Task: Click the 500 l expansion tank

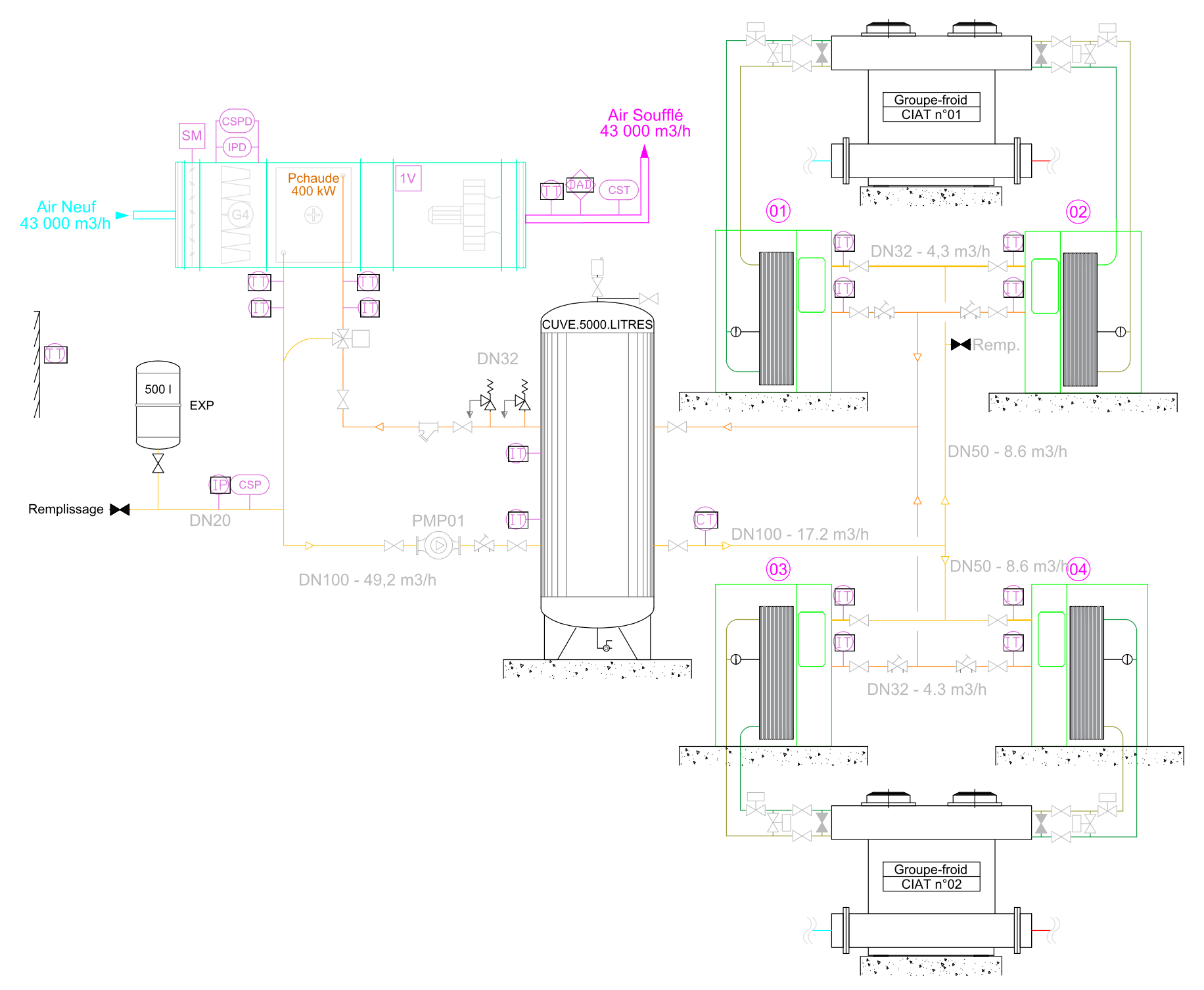Action: pos(158,405)
